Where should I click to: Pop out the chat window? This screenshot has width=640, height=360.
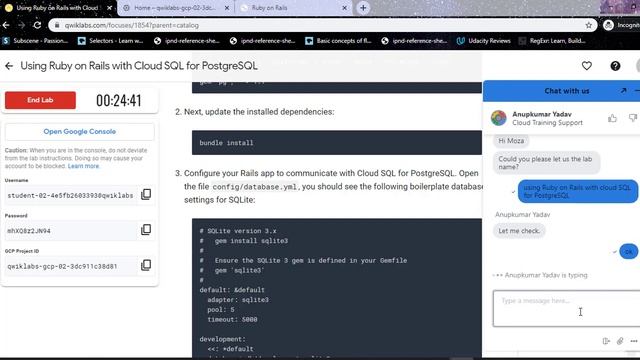click(x=623, y=91)
